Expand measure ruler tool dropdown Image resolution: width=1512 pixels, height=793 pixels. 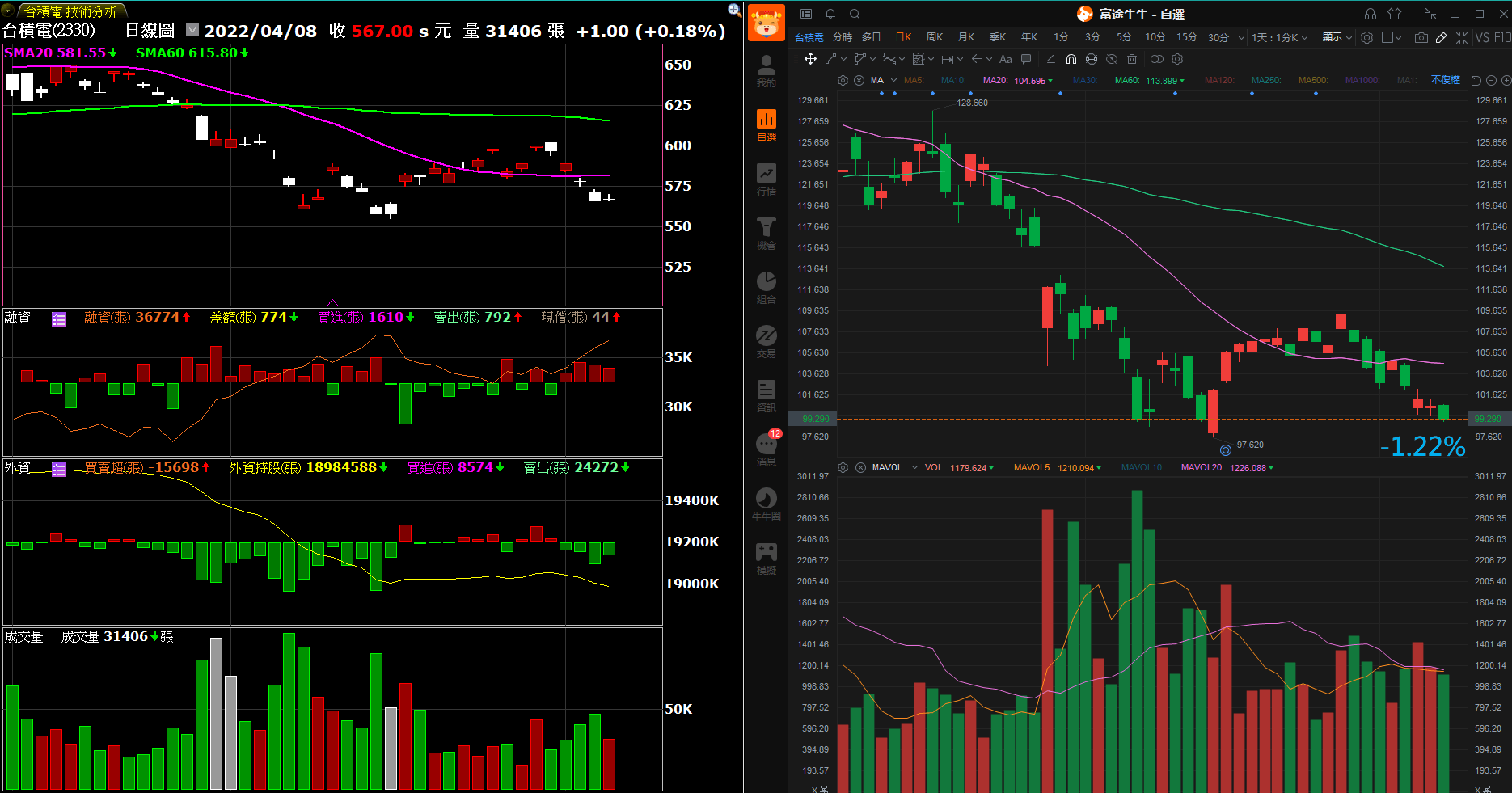tap(960, 59)
